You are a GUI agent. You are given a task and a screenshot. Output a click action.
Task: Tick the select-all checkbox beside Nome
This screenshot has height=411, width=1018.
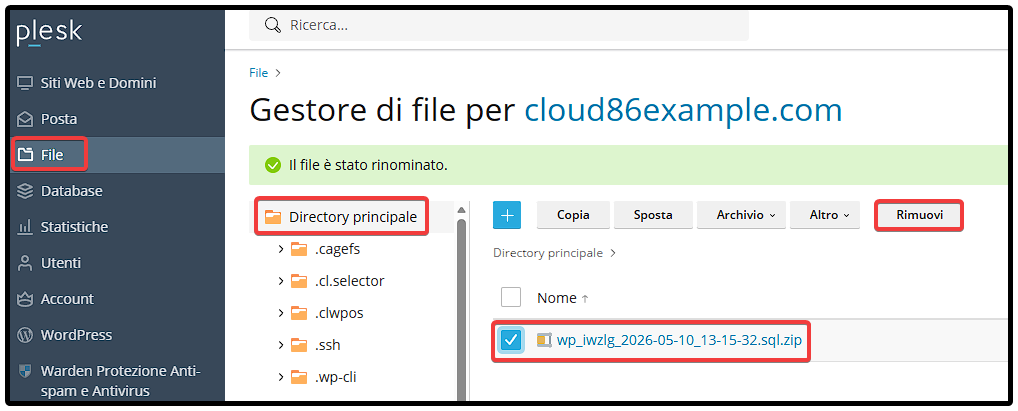tap(511, 297)
